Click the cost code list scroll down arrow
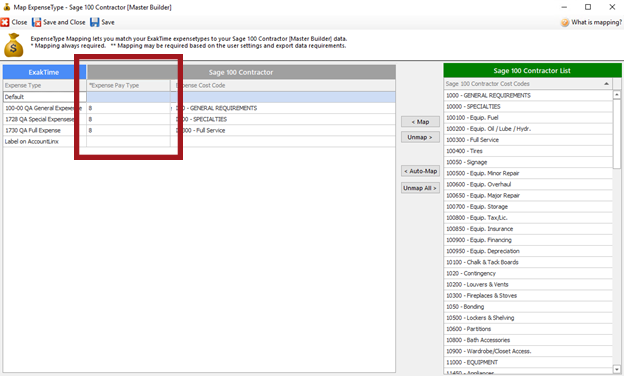624x376 pixels. (x=617, y=369)
